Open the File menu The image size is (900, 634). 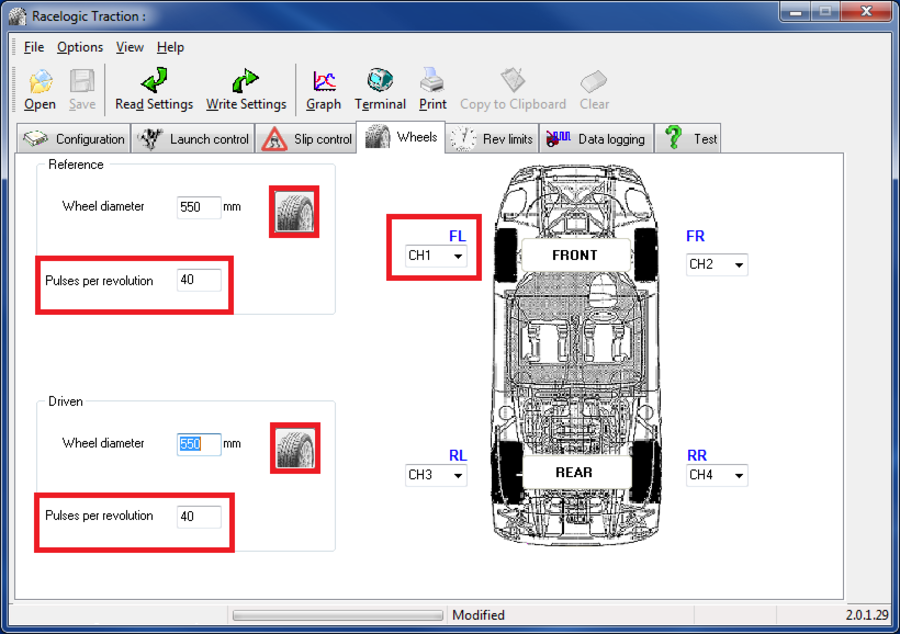coord(34,47)
